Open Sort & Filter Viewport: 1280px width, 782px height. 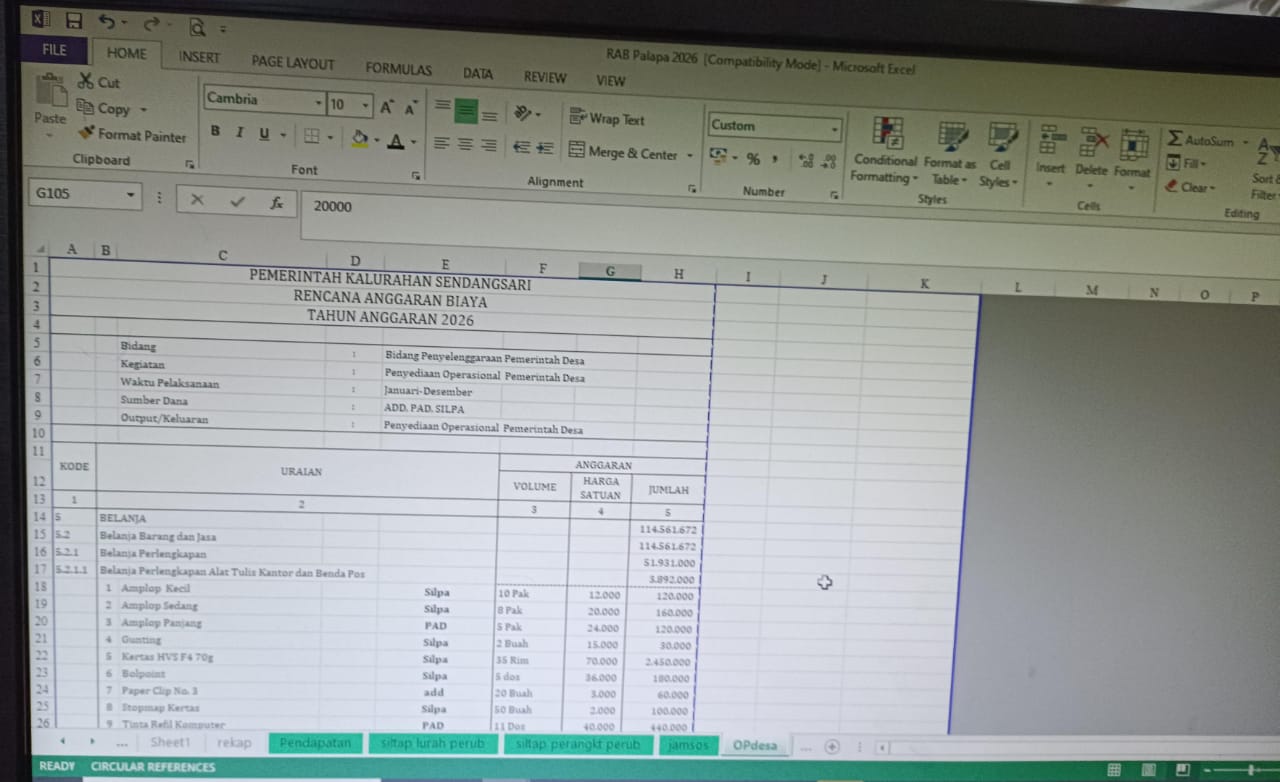(x=1265, y=170)
